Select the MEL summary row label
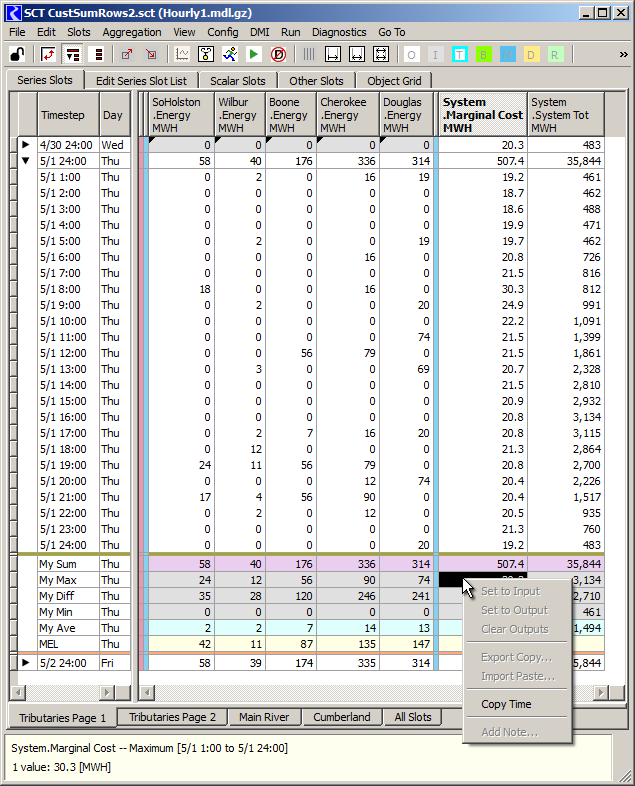The image size is (635, 786). click(x=68, y=644)
